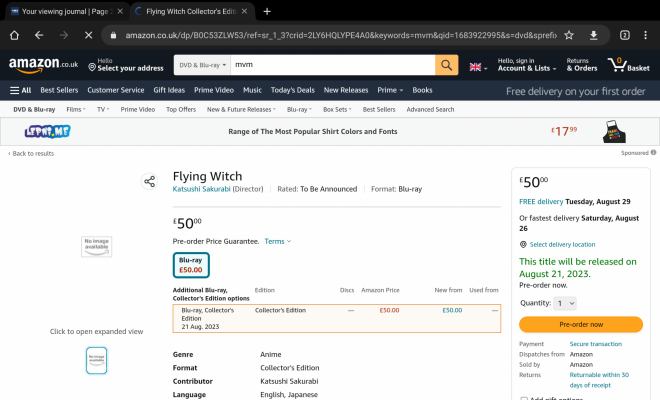Expand the DVD & Blu-ray search category dropdown
660x400 pixels.
(201, 66)
